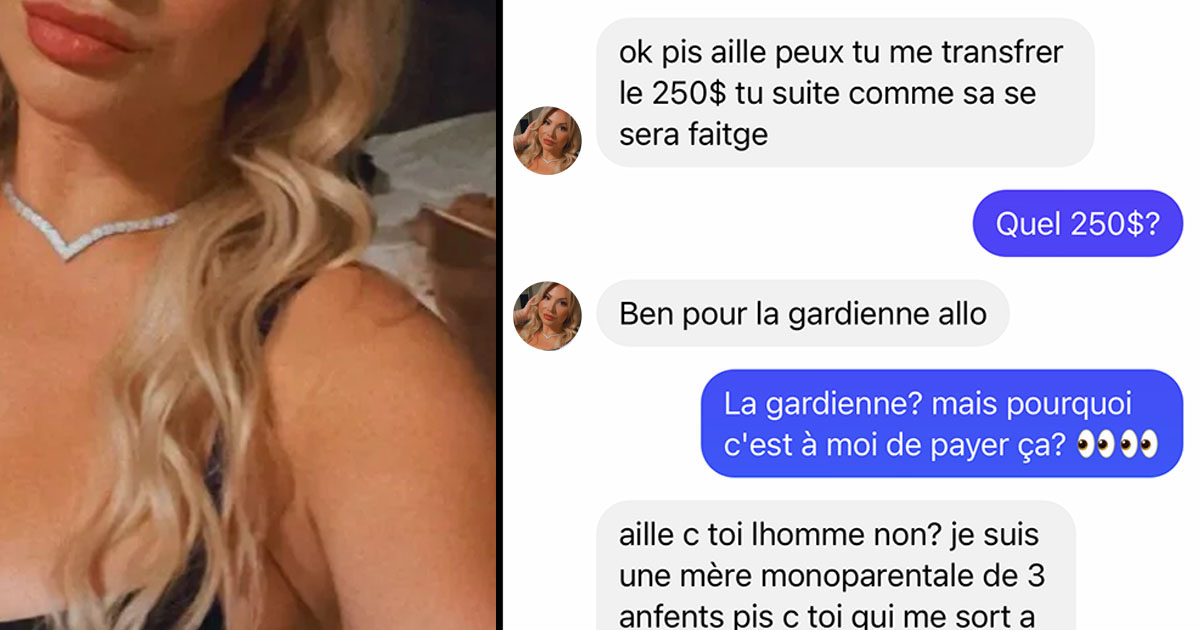Select the 'aille c toi lhomme non?' message

tap(836, 566)
